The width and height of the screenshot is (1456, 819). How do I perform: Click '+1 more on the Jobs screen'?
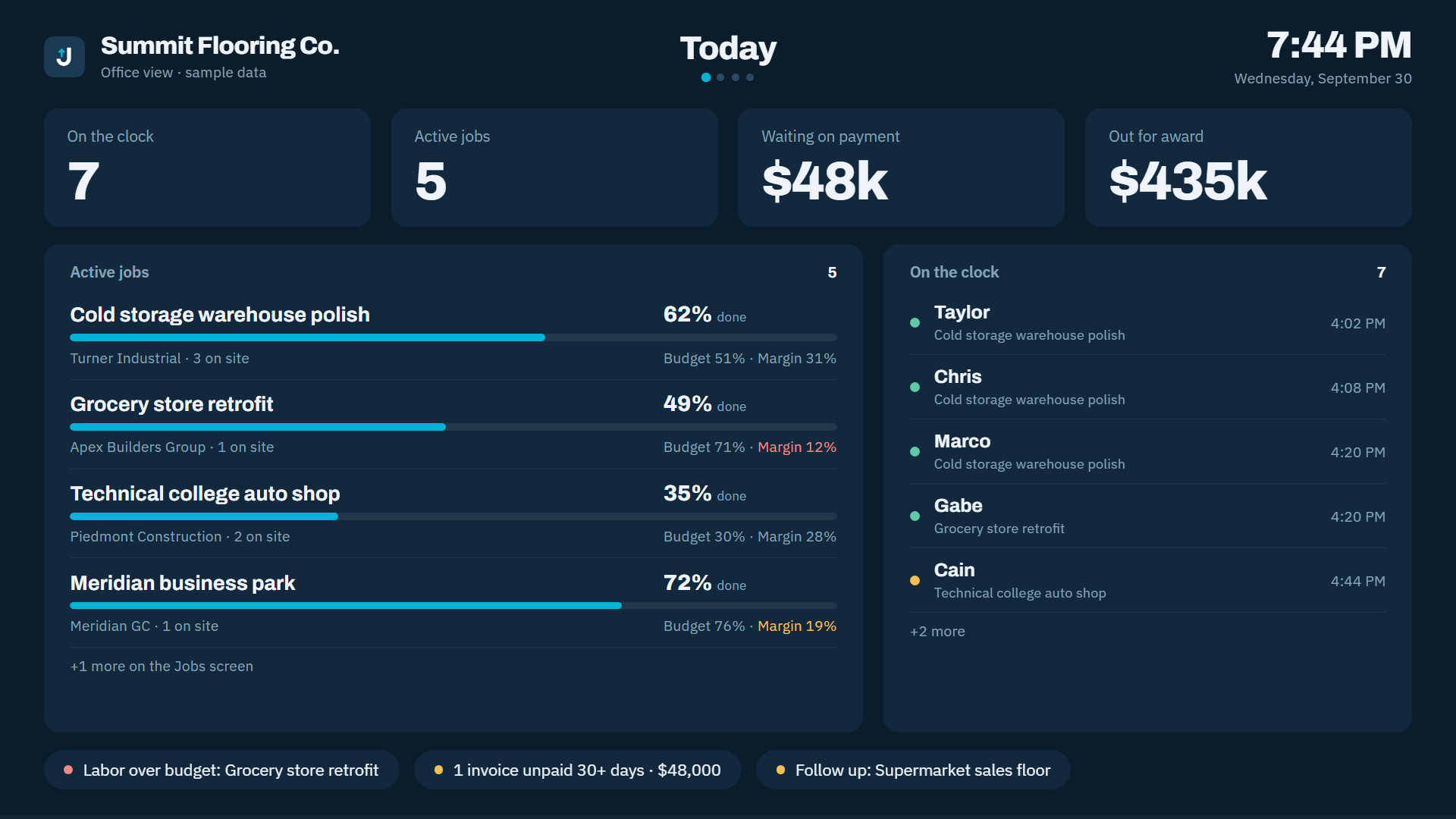162,667
